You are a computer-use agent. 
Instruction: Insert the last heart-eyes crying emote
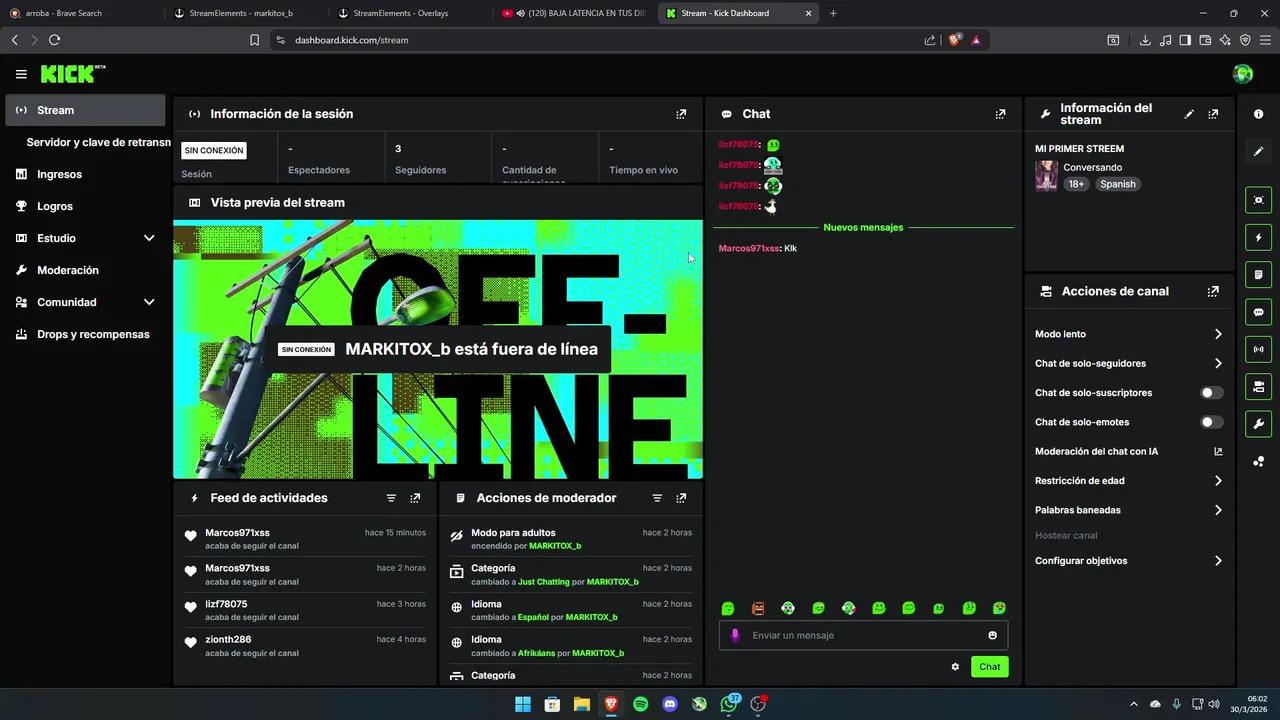[x=999, y=608]
